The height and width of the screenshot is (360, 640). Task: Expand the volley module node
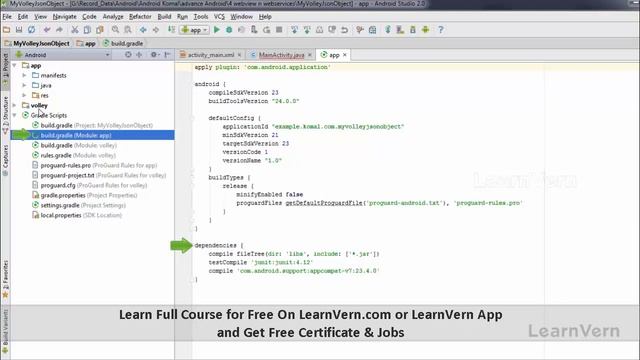[15, 105]
